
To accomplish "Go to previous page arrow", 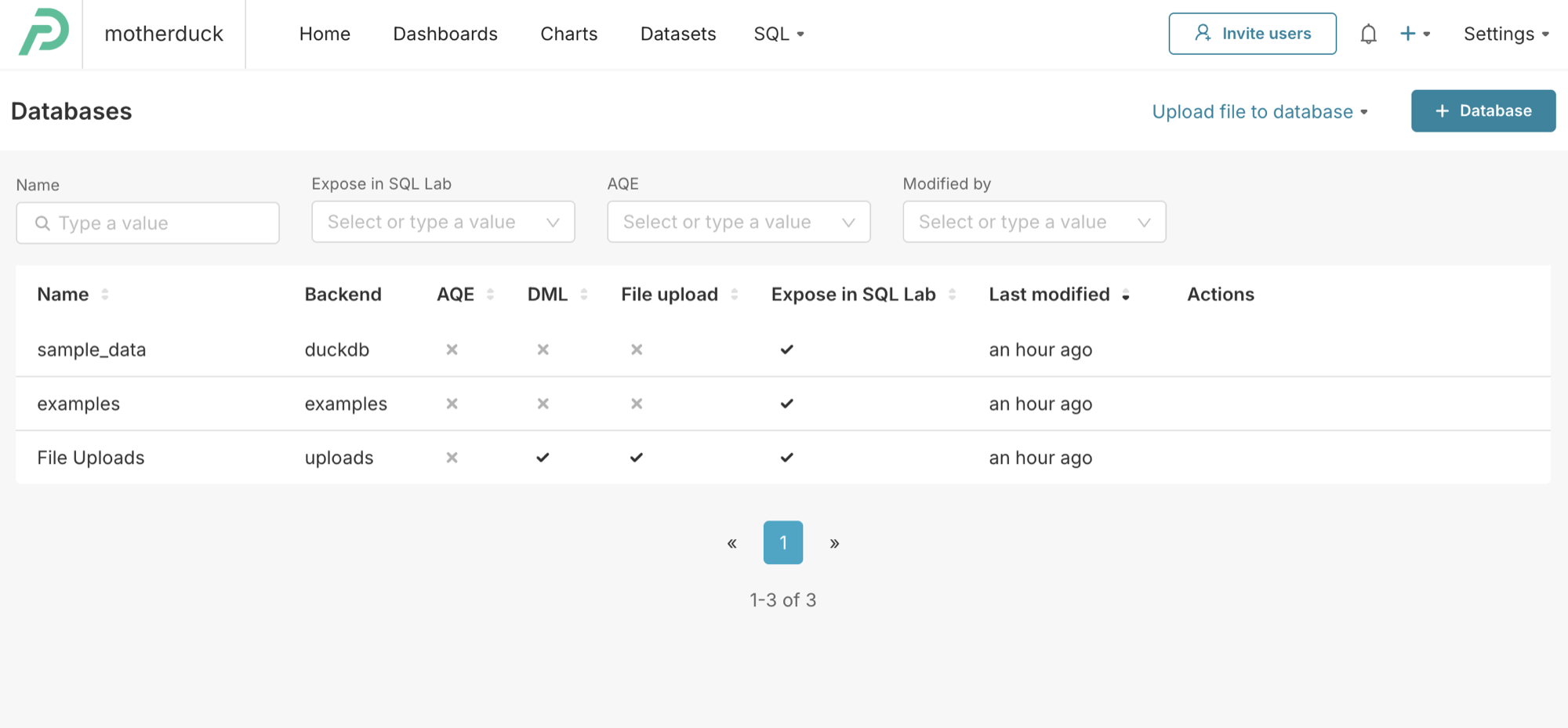I will (731, 543).
